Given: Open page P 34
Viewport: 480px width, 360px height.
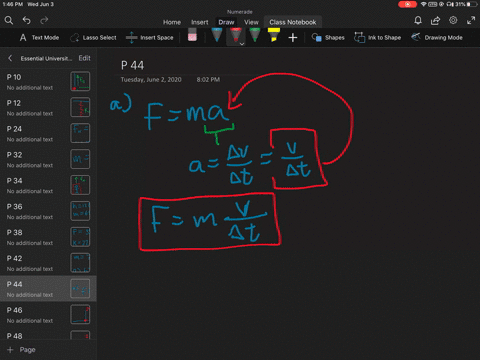Looking at the screenshot, I should (x=48, y=185).
